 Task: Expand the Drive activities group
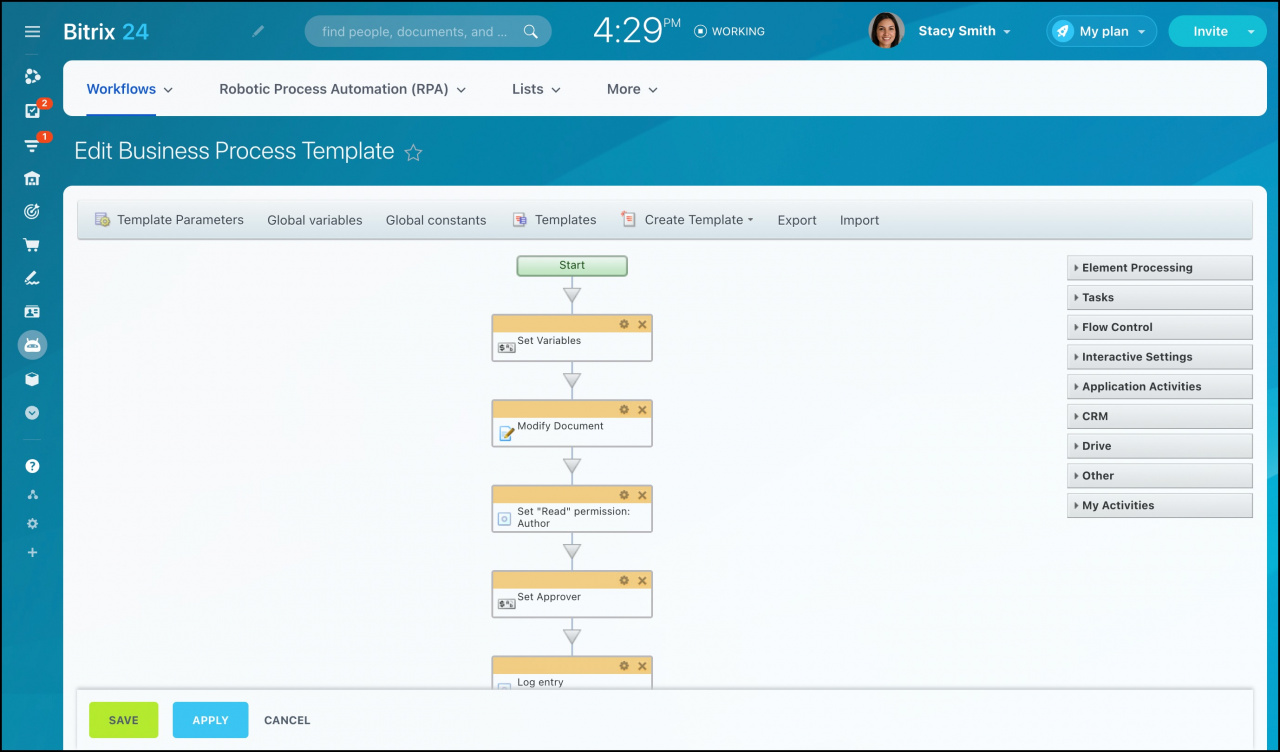(x=1160, y=446)
